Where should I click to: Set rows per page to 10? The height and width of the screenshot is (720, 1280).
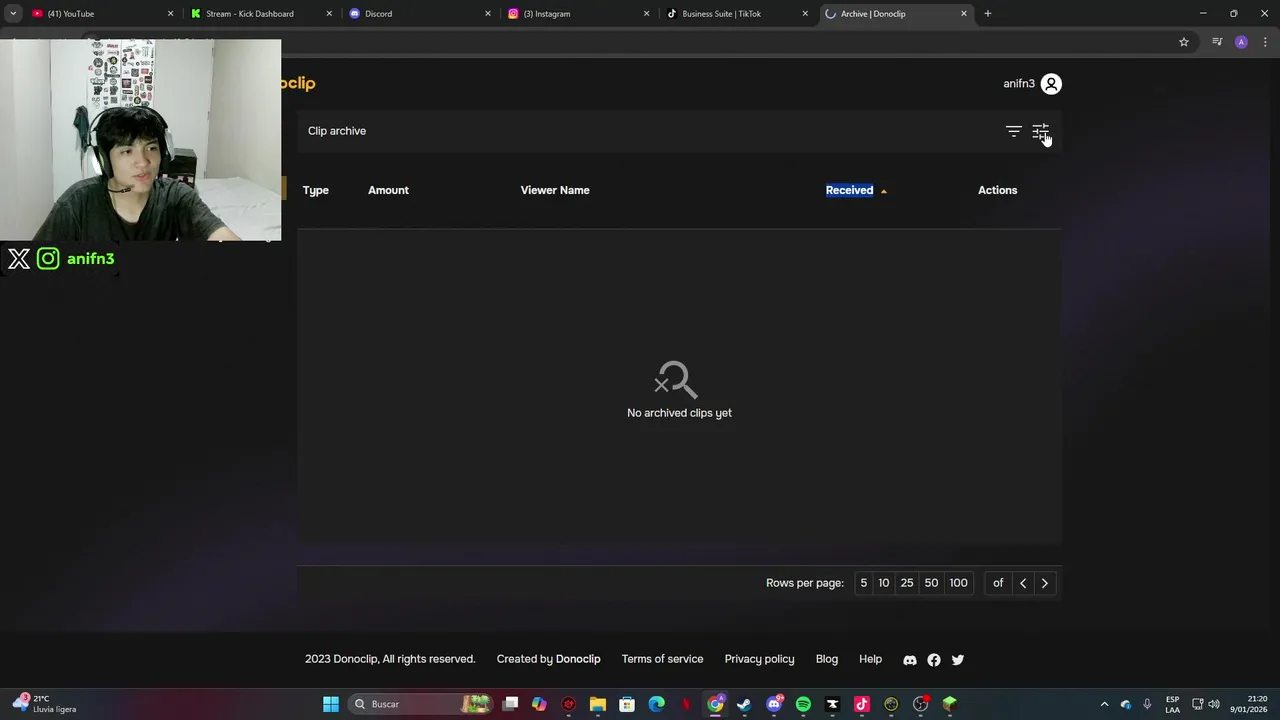pyautogui.click(x=884, y=583)
